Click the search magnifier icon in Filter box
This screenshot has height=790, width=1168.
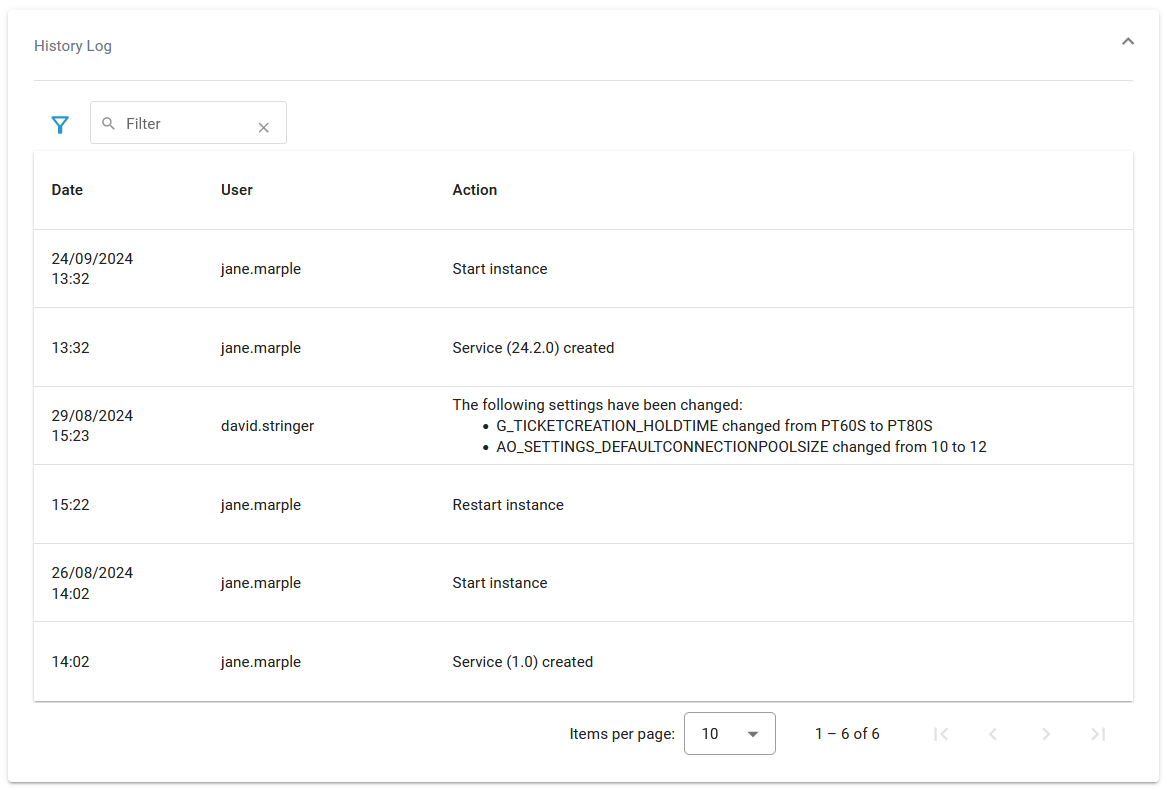(109, 124)
